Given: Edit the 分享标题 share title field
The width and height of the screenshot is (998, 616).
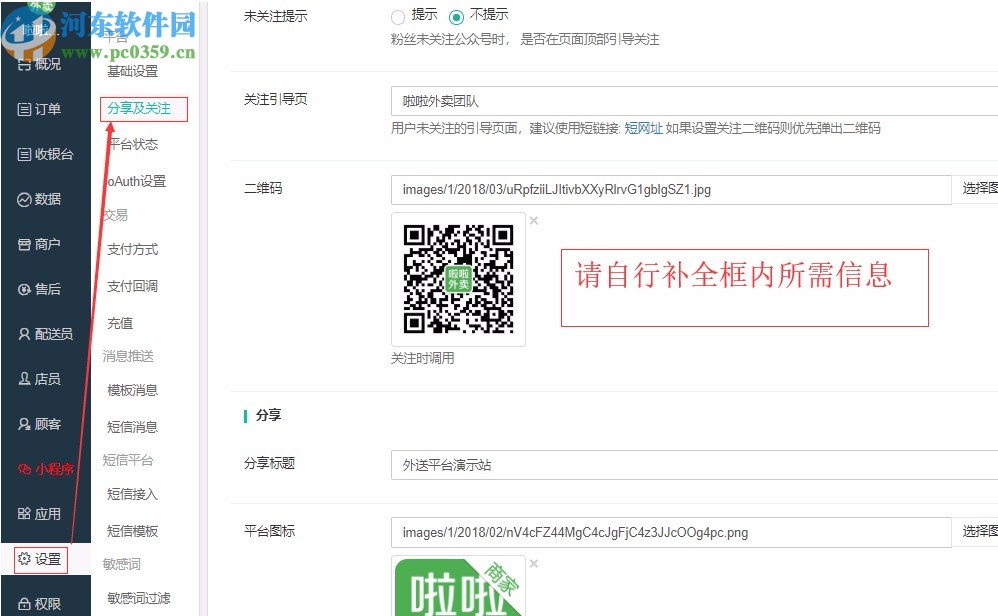Looking at the screenshot, I should [600, 465].
